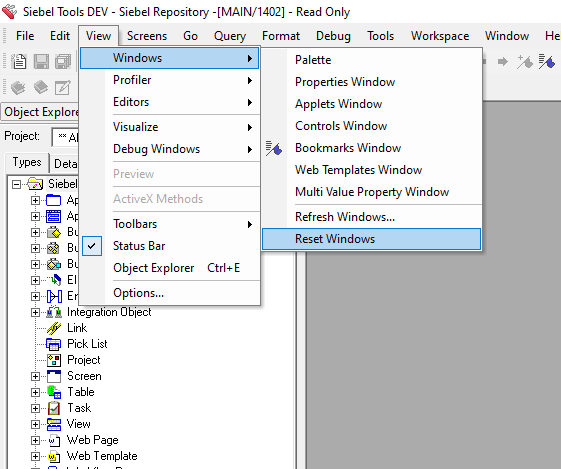The height and width of the screenshot is (469, 561).
Task: Click the Web Template icon
Action: (x=54, y=456)
